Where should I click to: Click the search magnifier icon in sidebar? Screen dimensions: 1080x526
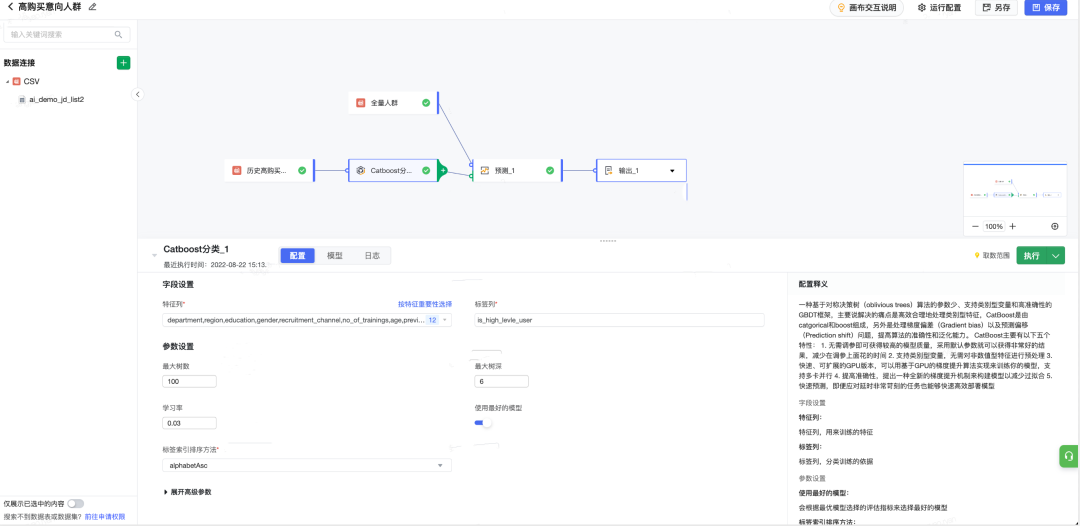click(118, 34)
